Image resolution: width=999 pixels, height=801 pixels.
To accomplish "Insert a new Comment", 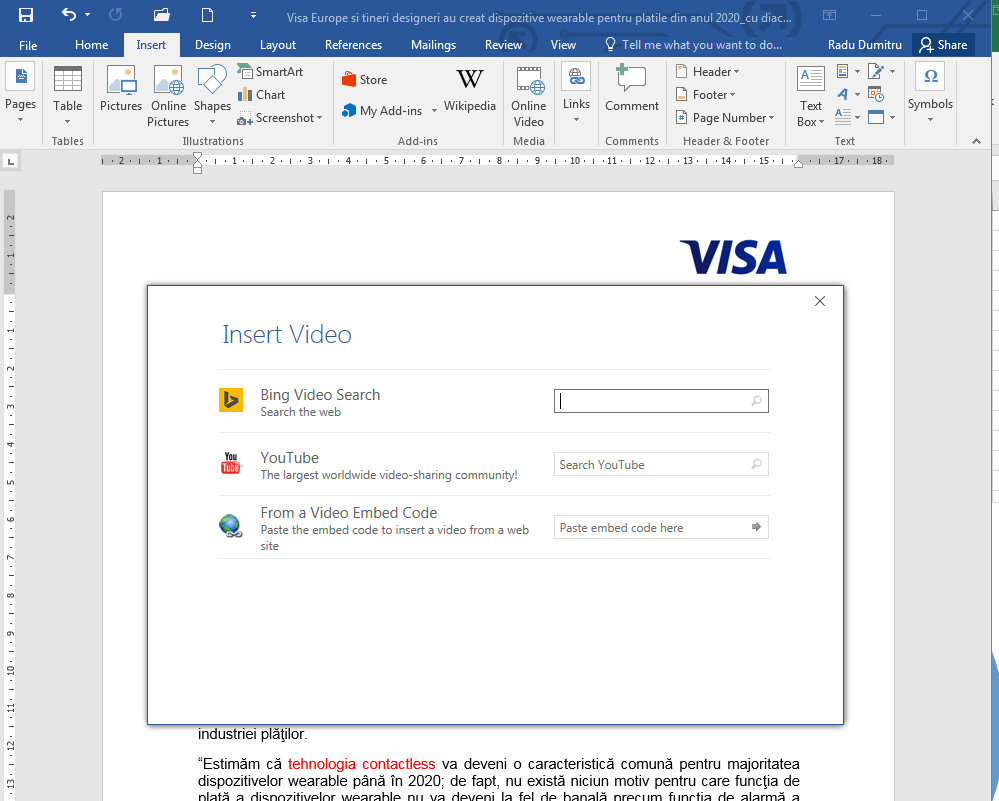I will pos(631,90).
